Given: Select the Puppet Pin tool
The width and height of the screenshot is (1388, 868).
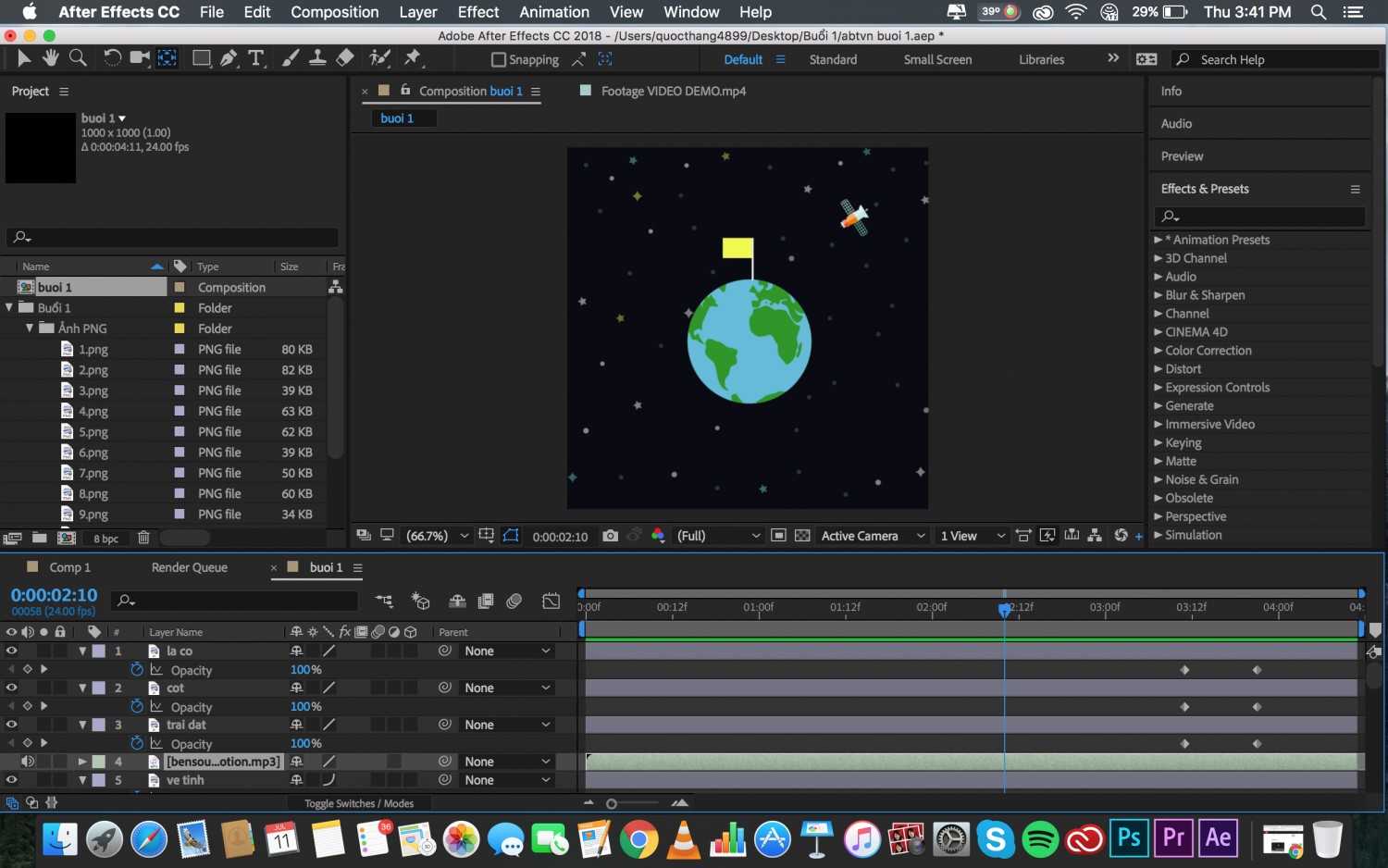Looking at the screenshot, I should tap(413, 58).
